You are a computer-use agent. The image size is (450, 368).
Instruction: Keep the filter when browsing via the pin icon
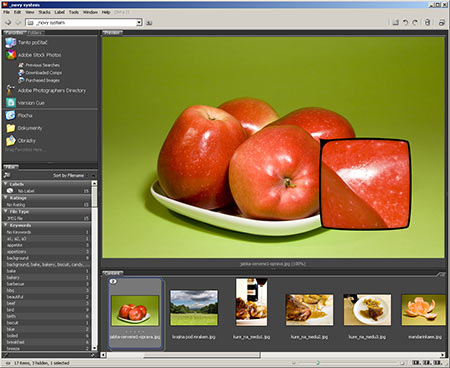point(5,355)
